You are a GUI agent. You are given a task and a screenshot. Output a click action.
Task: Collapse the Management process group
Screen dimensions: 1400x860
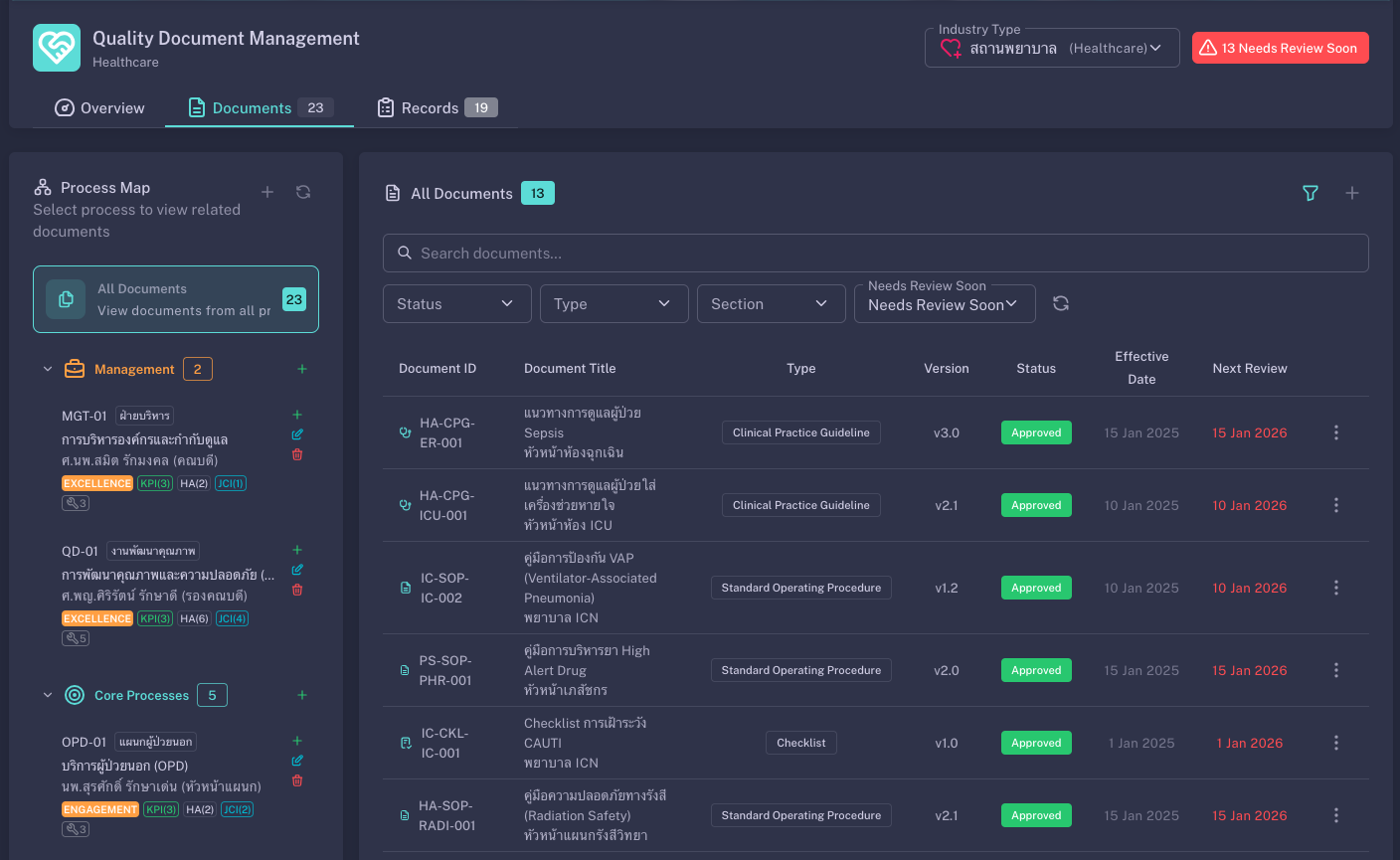coord(48,369)
